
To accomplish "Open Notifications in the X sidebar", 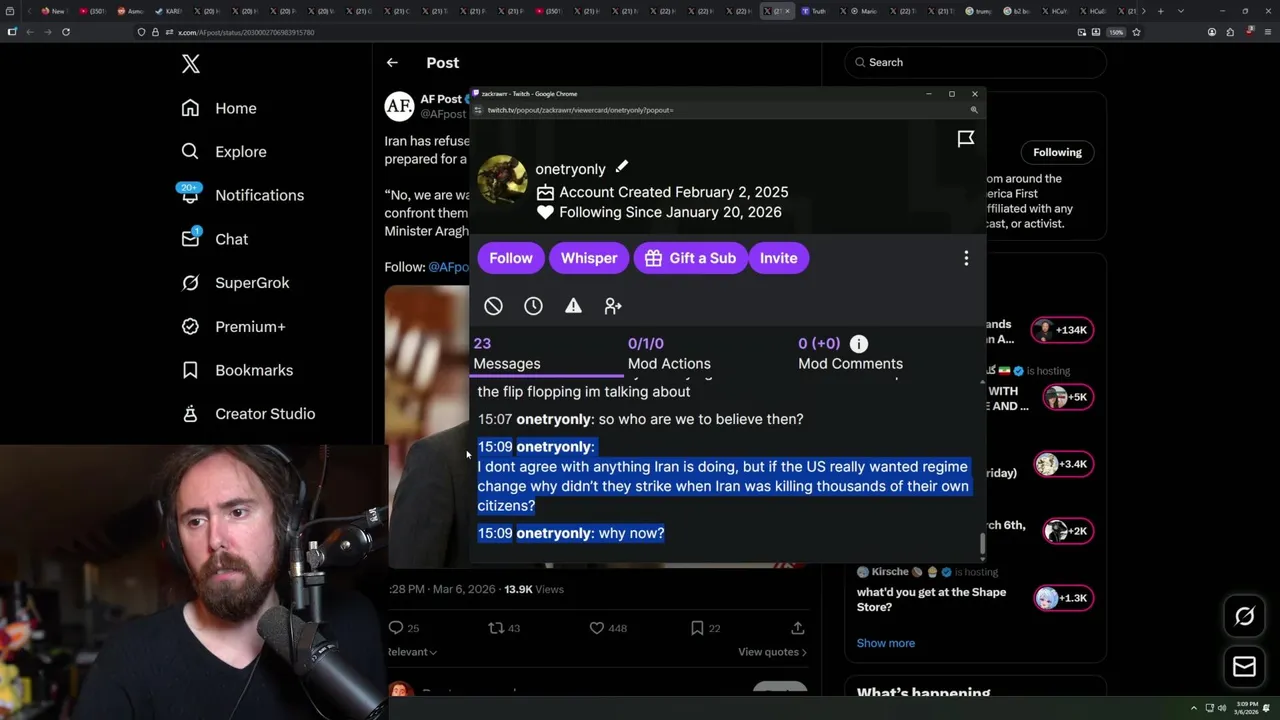I will pos(242,195).
